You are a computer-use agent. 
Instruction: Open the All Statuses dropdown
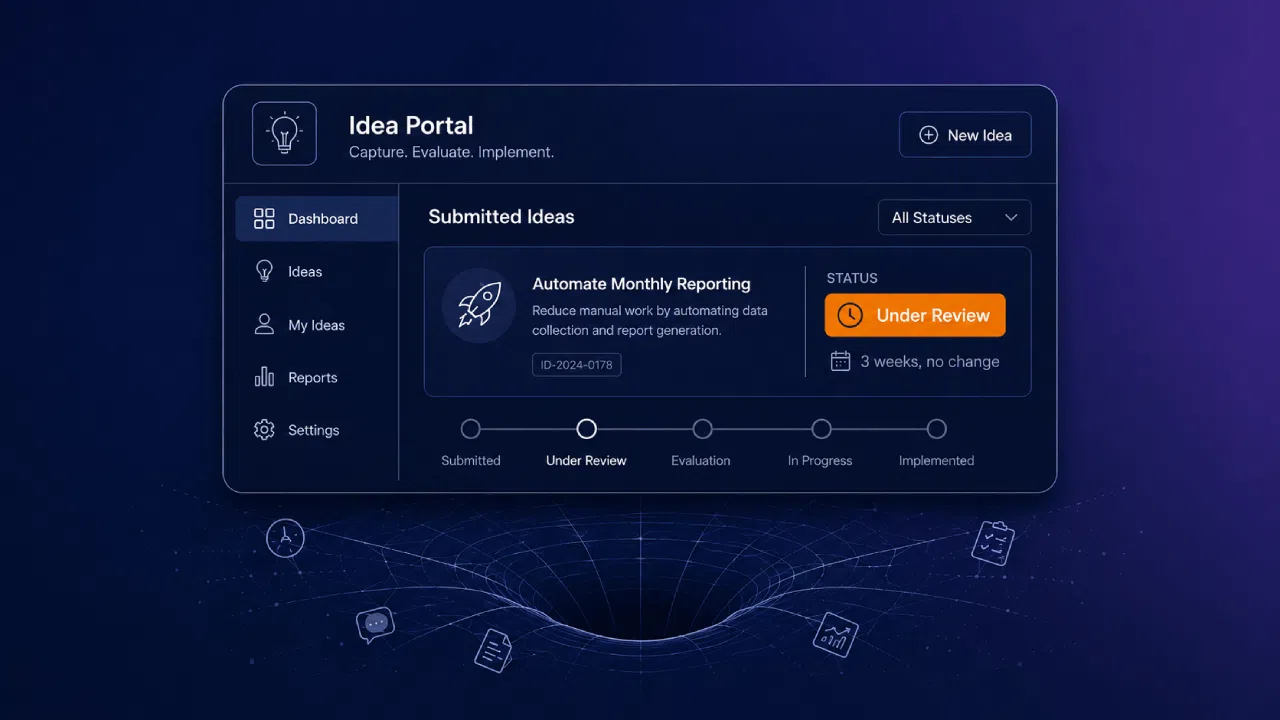[x=954, y=217]
